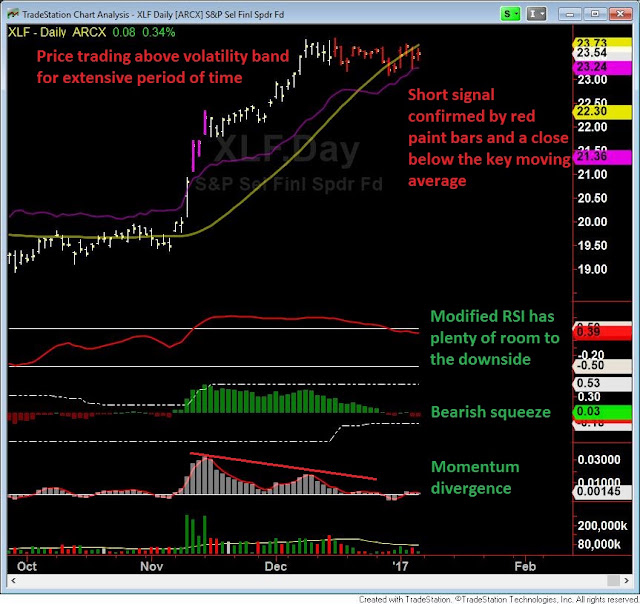Select the 'Momentum divergence' annotation
Viewport: 640px width, 604px height.
tap(475, 477)
